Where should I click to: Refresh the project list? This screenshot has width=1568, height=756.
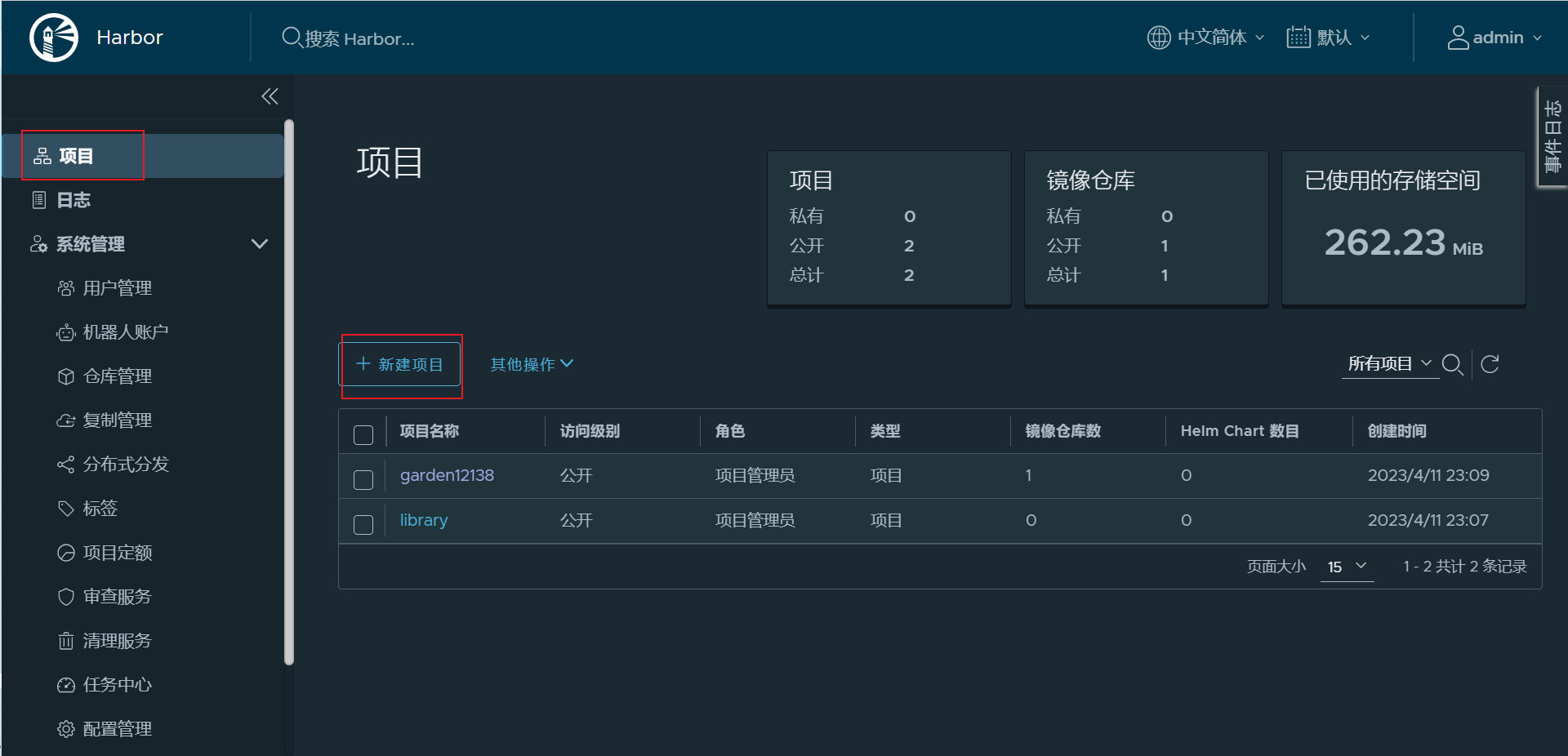[1490, 364]
